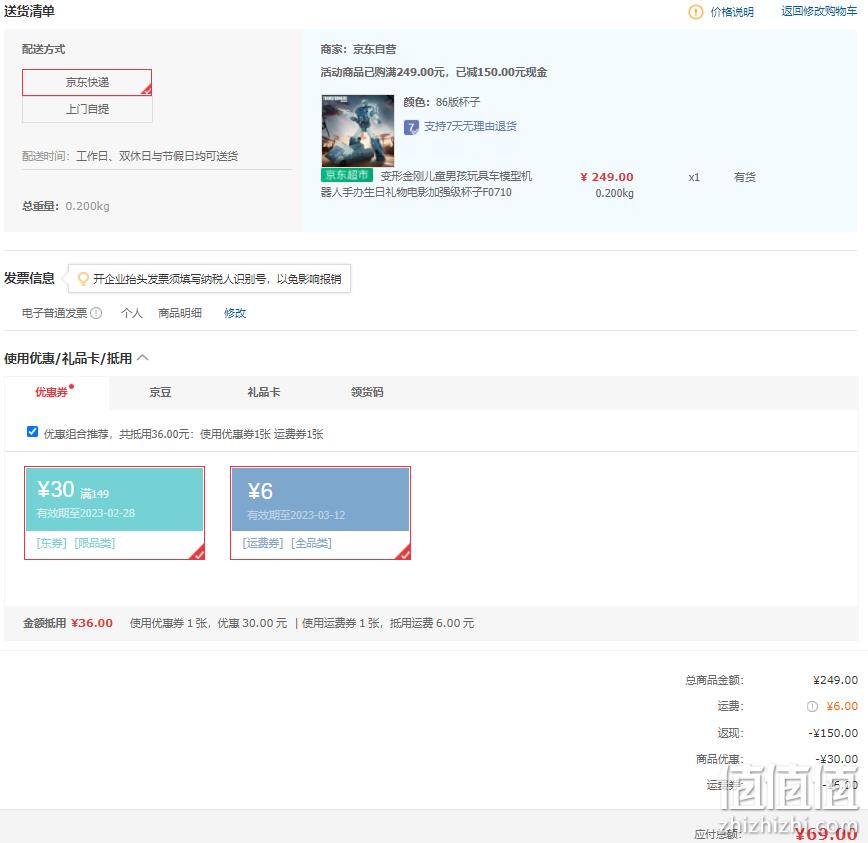Screen dimensions: 868x843
Task: Click the 金额抵用 ¥36.00 summary
Action: coord(68,623)
